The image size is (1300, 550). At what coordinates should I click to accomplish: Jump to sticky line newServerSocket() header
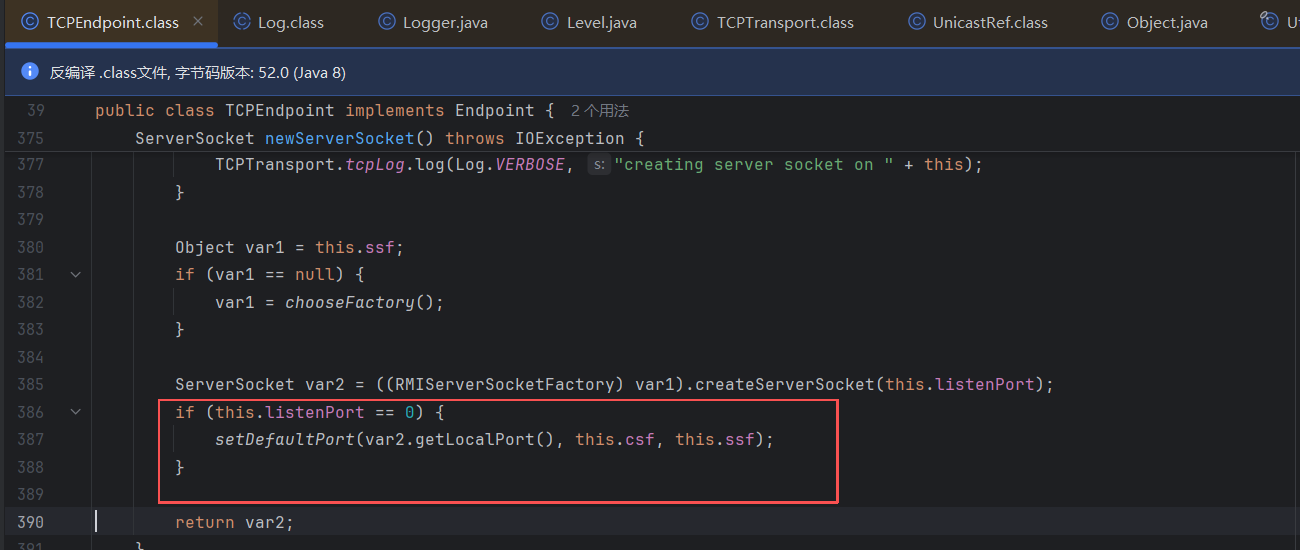click(339, 138)
